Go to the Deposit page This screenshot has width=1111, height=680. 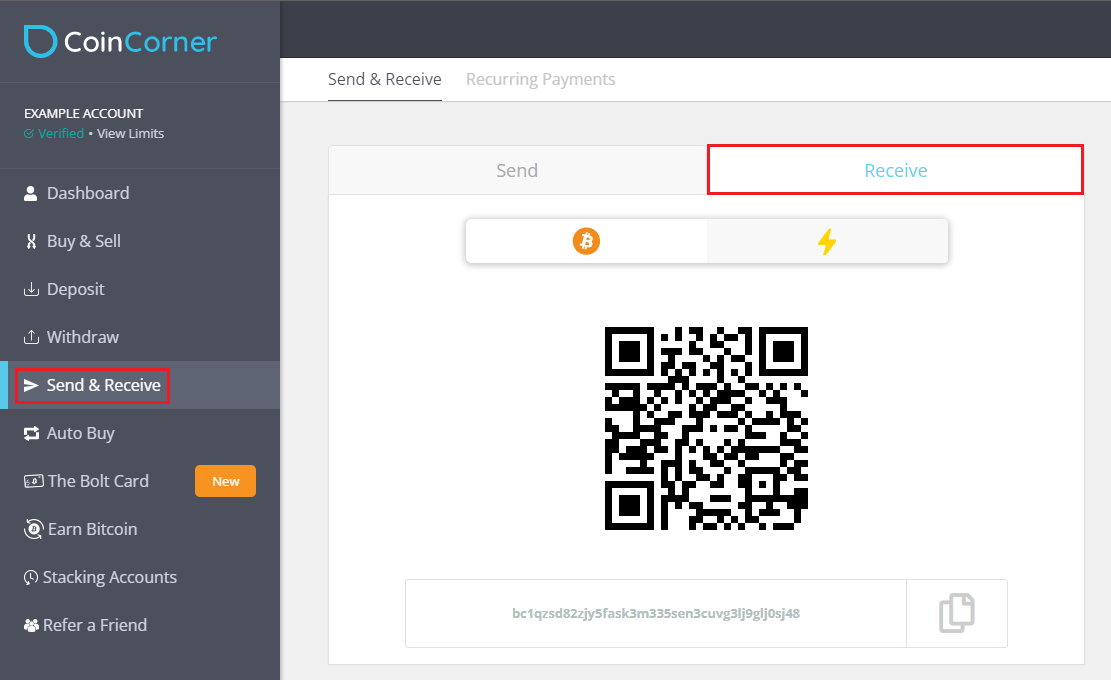tap(75, 289)
